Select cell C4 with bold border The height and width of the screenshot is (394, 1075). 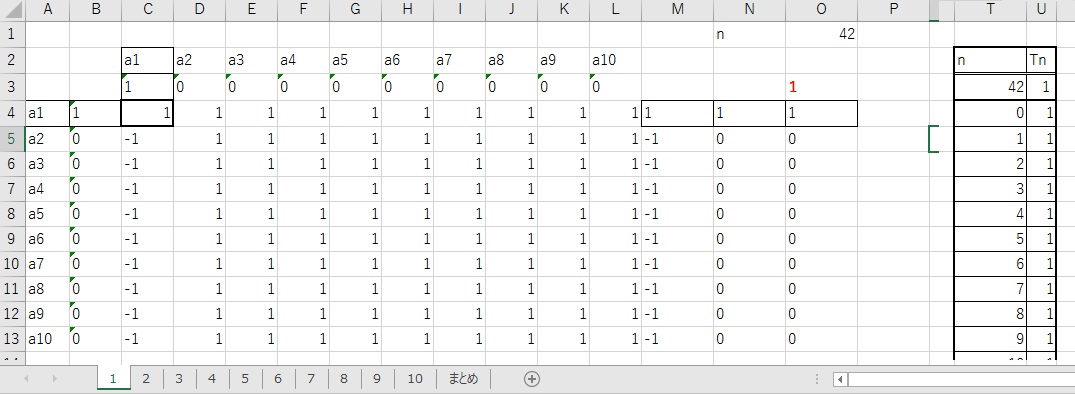coord(147,114)
